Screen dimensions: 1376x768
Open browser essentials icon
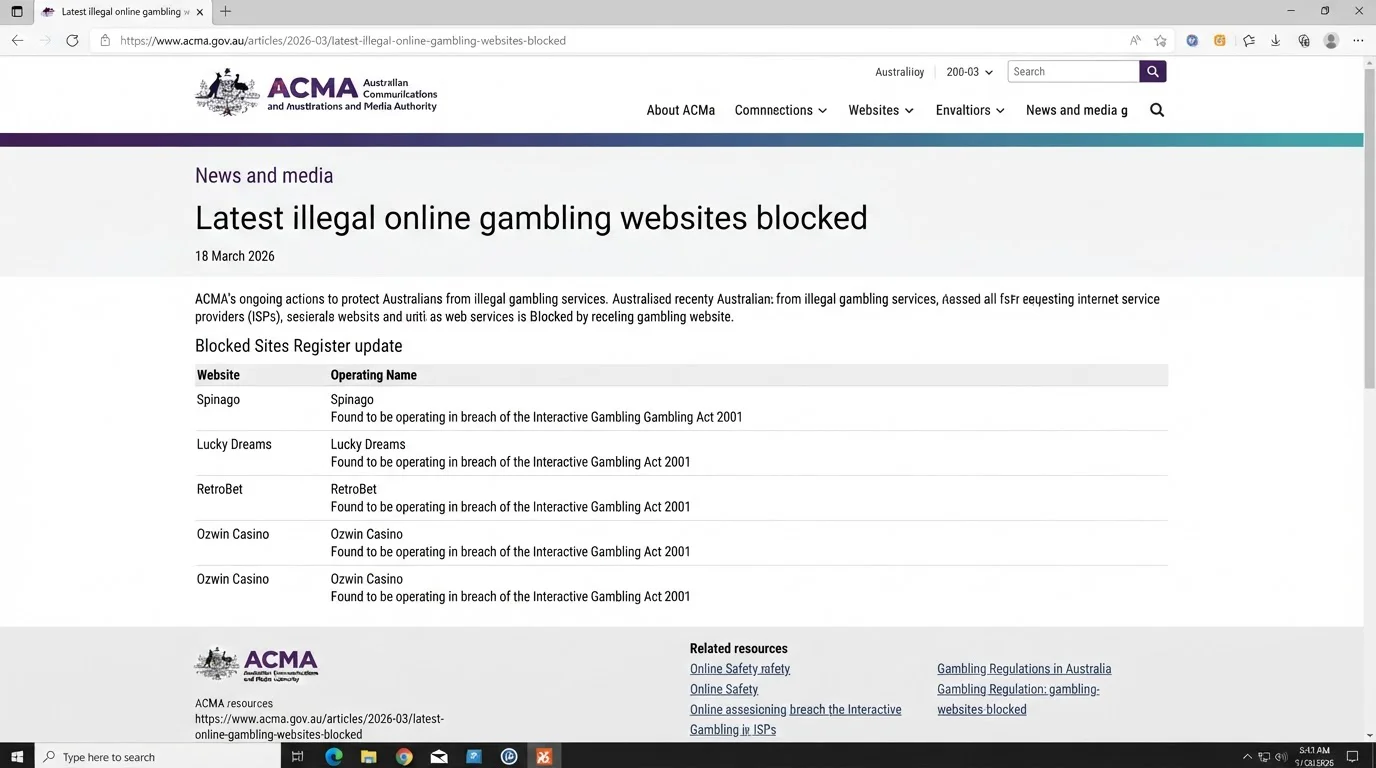(1304, 41)
